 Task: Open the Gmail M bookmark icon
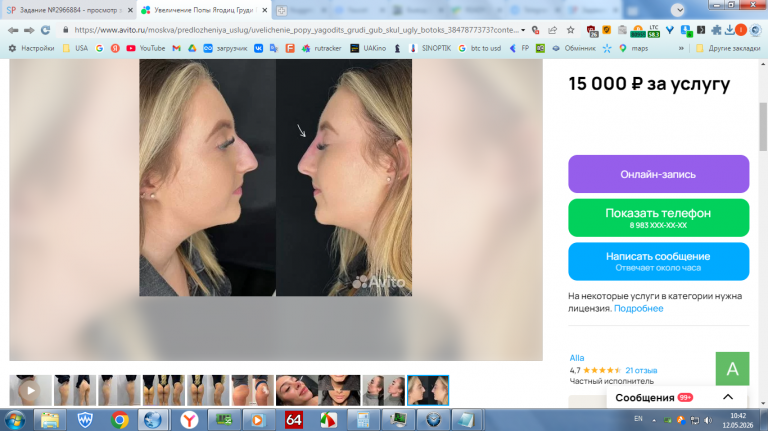(x=176, y=48)
